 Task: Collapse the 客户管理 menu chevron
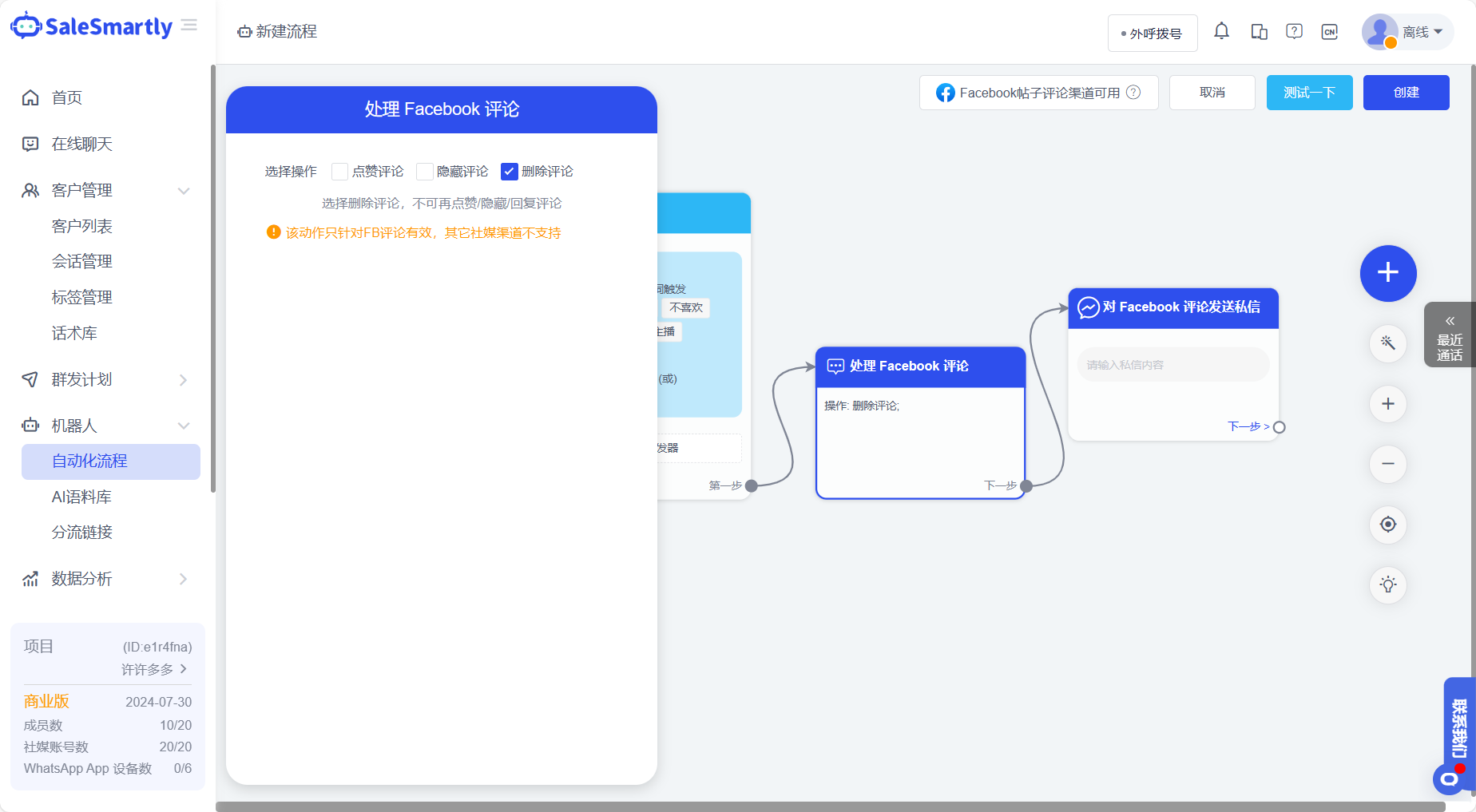[x=184, y=191]
